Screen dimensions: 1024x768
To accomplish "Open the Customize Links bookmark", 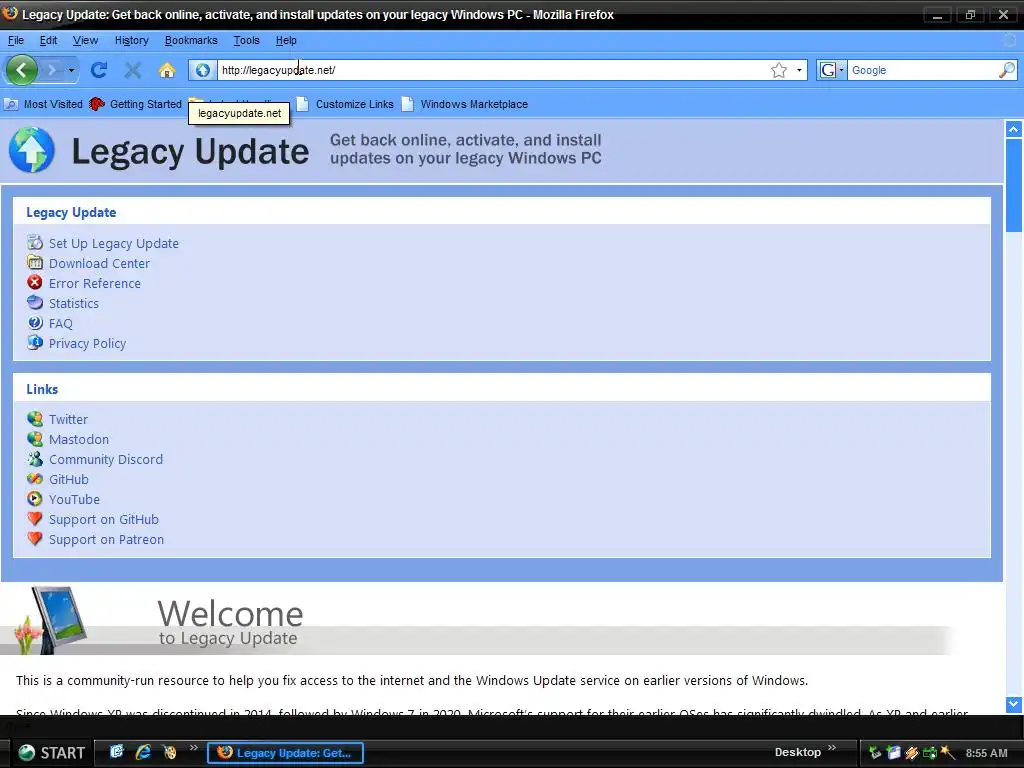I will coord(345,104).
